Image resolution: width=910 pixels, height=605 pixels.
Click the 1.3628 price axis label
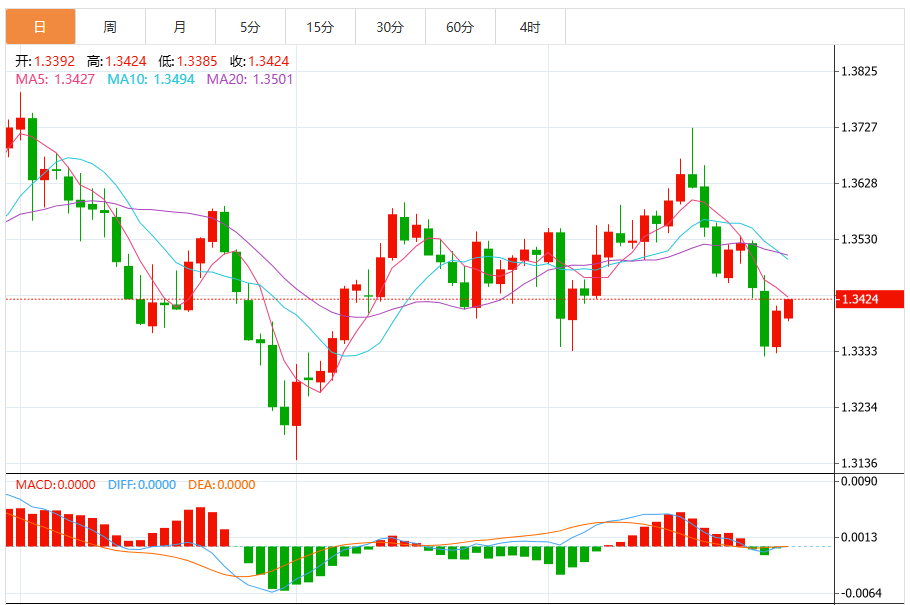pos(860,183)
